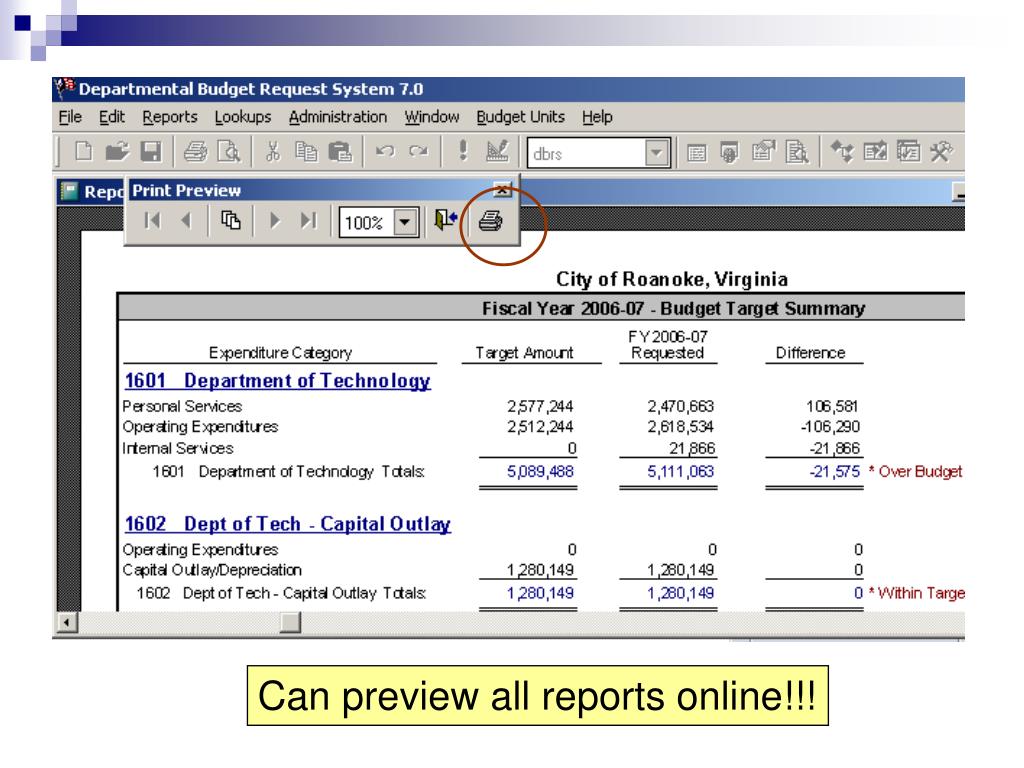Click the Departmental Budget Request System title bar icon
The image size is (1024, 768).
(x=65, y=88)
